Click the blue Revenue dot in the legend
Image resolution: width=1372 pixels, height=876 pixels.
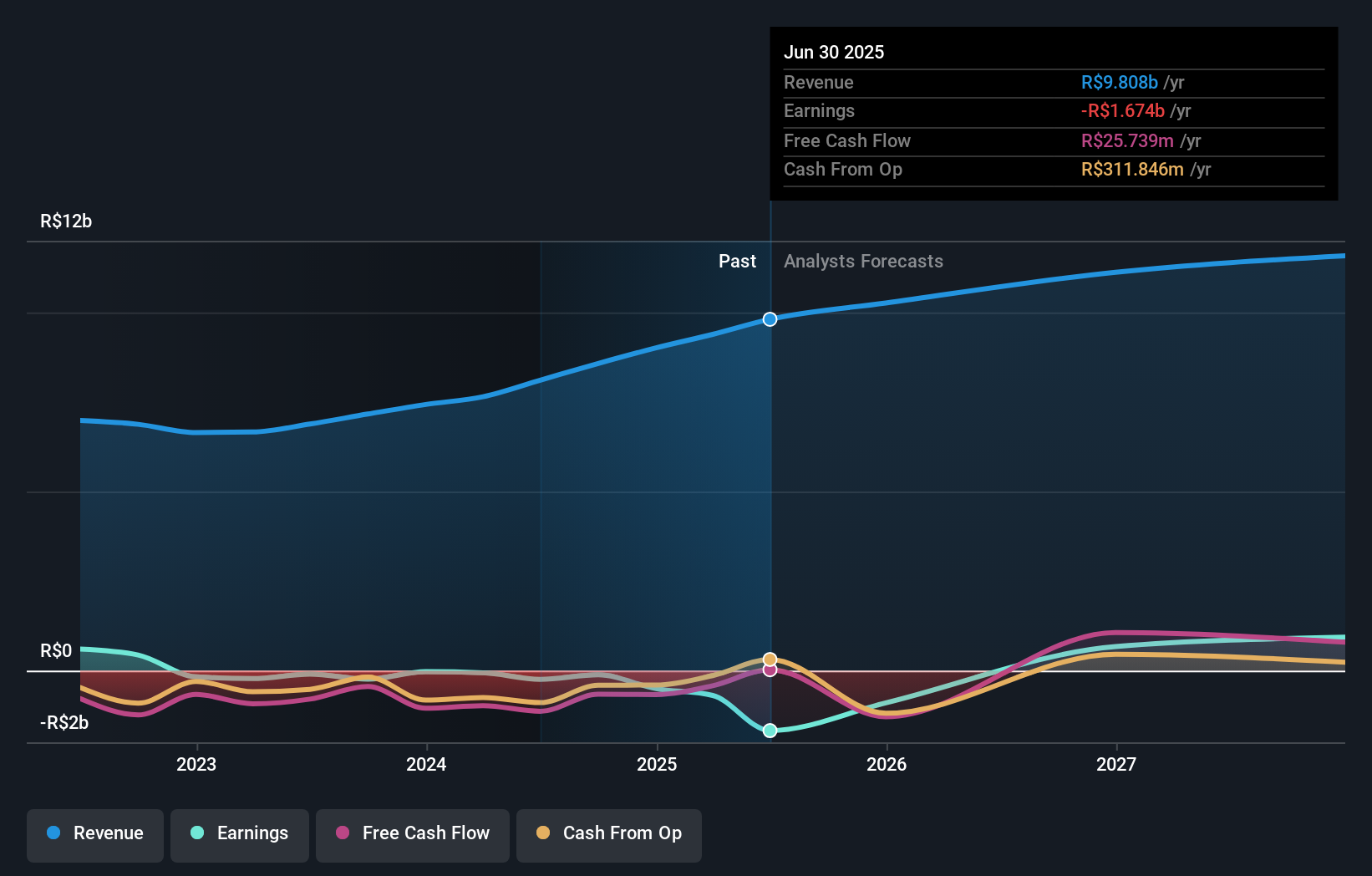point(55,833)
